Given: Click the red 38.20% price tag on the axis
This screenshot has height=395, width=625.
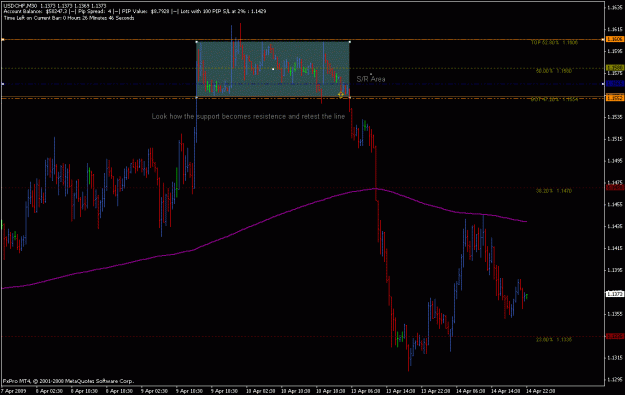Looking at the screenshot, I should 615,187.
